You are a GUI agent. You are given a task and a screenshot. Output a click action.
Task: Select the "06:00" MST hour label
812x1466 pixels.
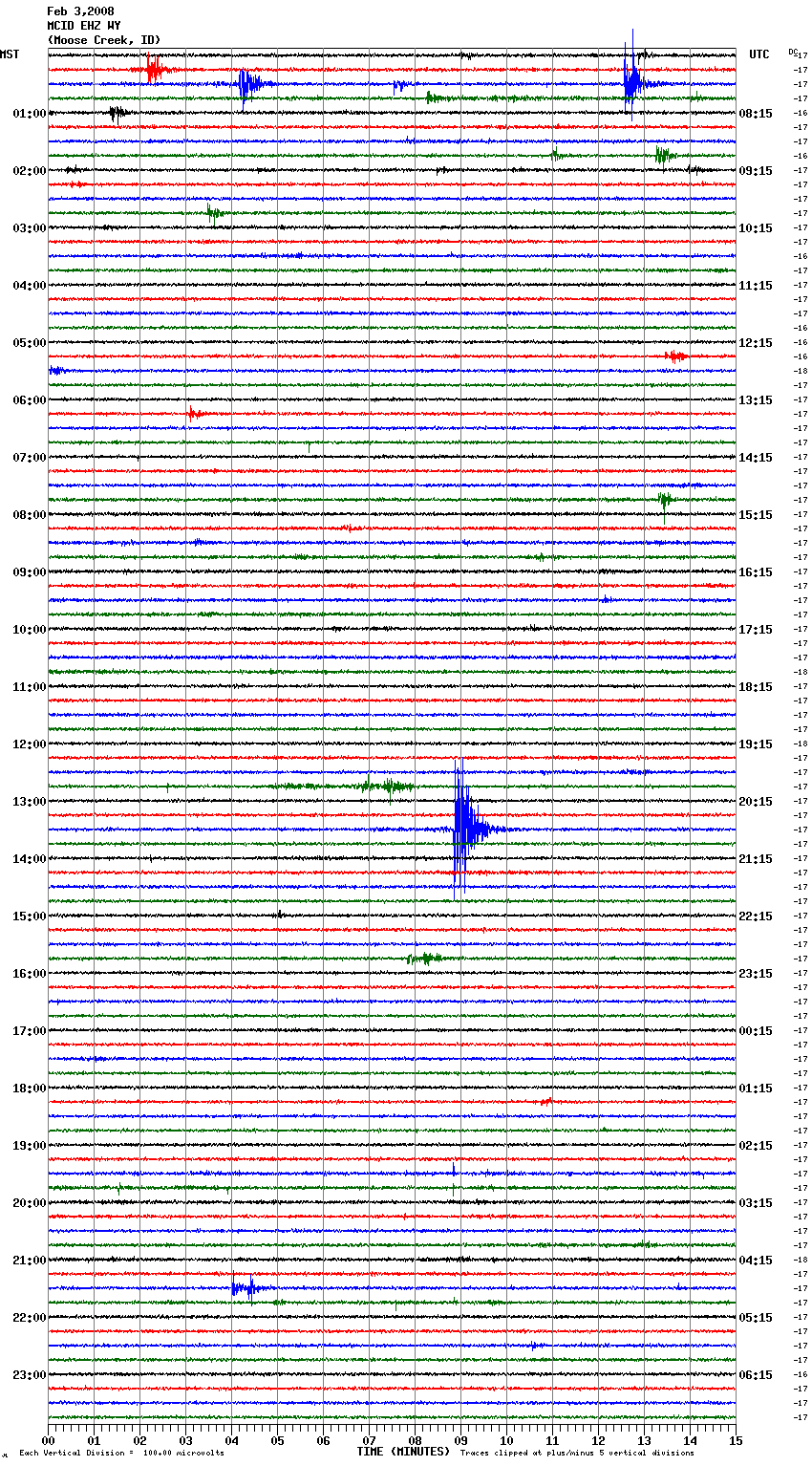[x=30, y=400]
